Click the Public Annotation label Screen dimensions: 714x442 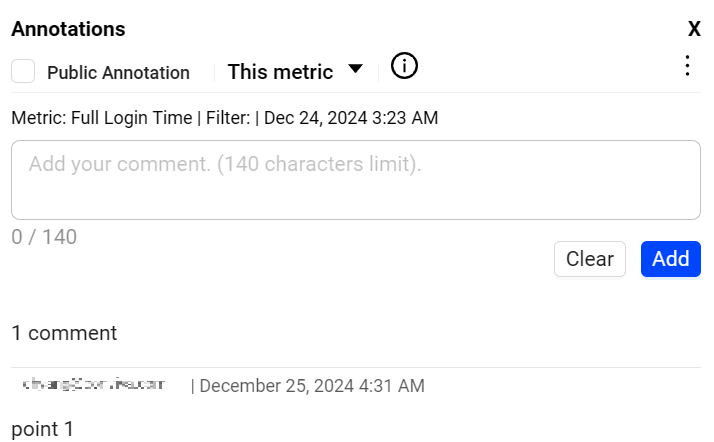(x=118, y=73)
